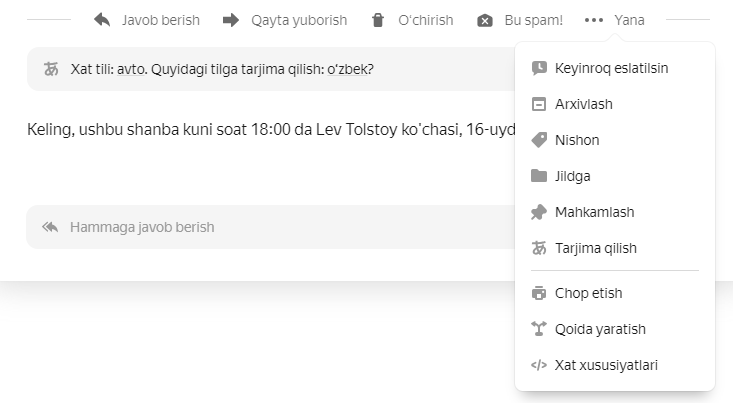Screen dimensions: 733x403
Task: Click the Javob berish text button
Action: [160, 20]
